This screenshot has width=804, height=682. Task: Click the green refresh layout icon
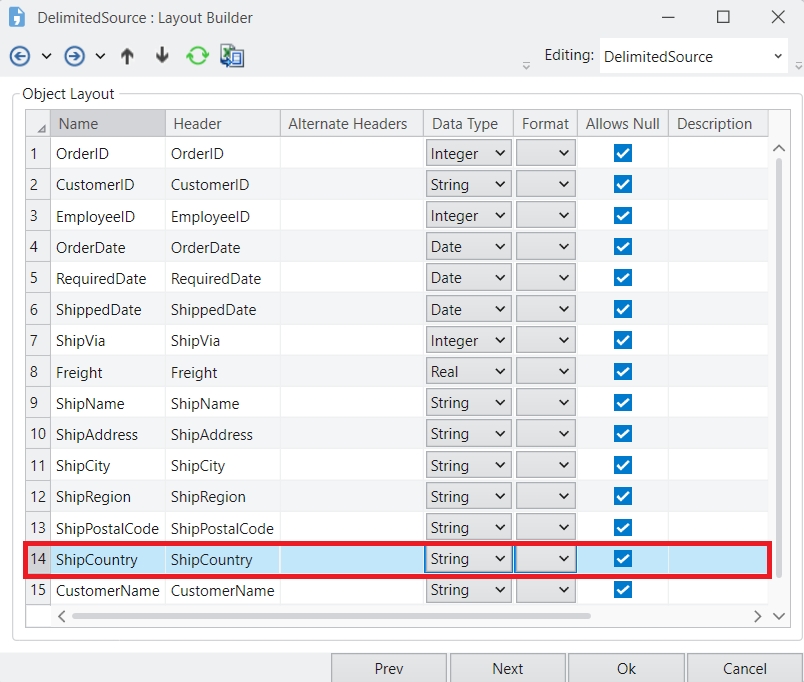(x=197, y=56)
